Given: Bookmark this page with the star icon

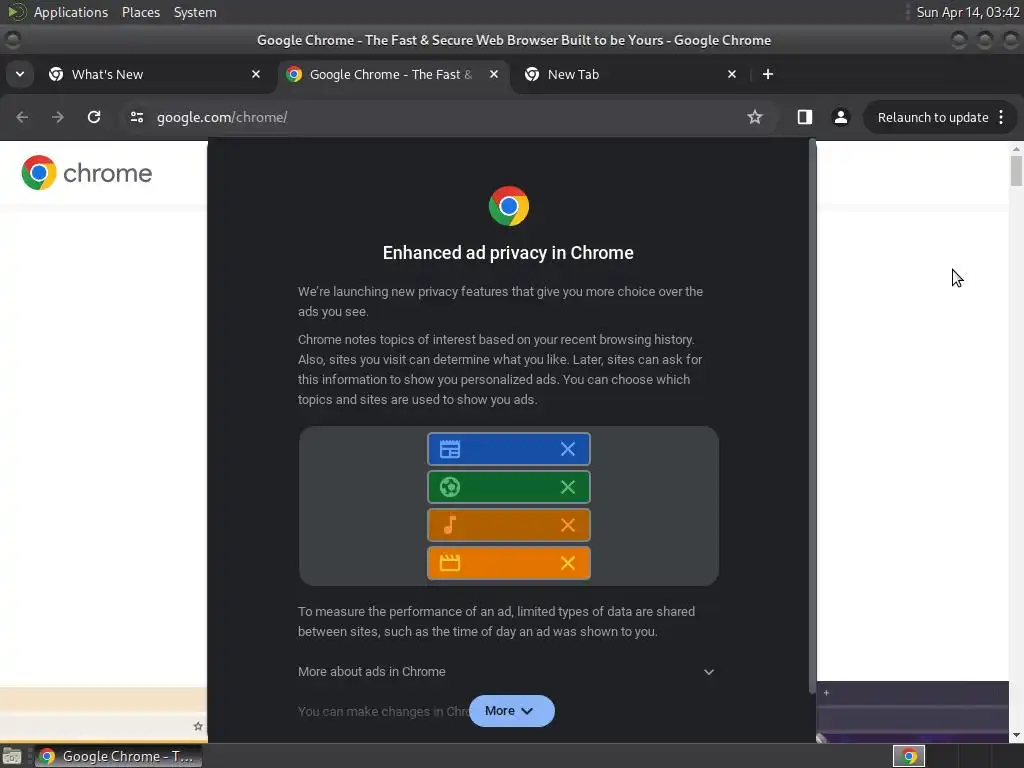Looking at the screenshot, I should click(755, 117).
